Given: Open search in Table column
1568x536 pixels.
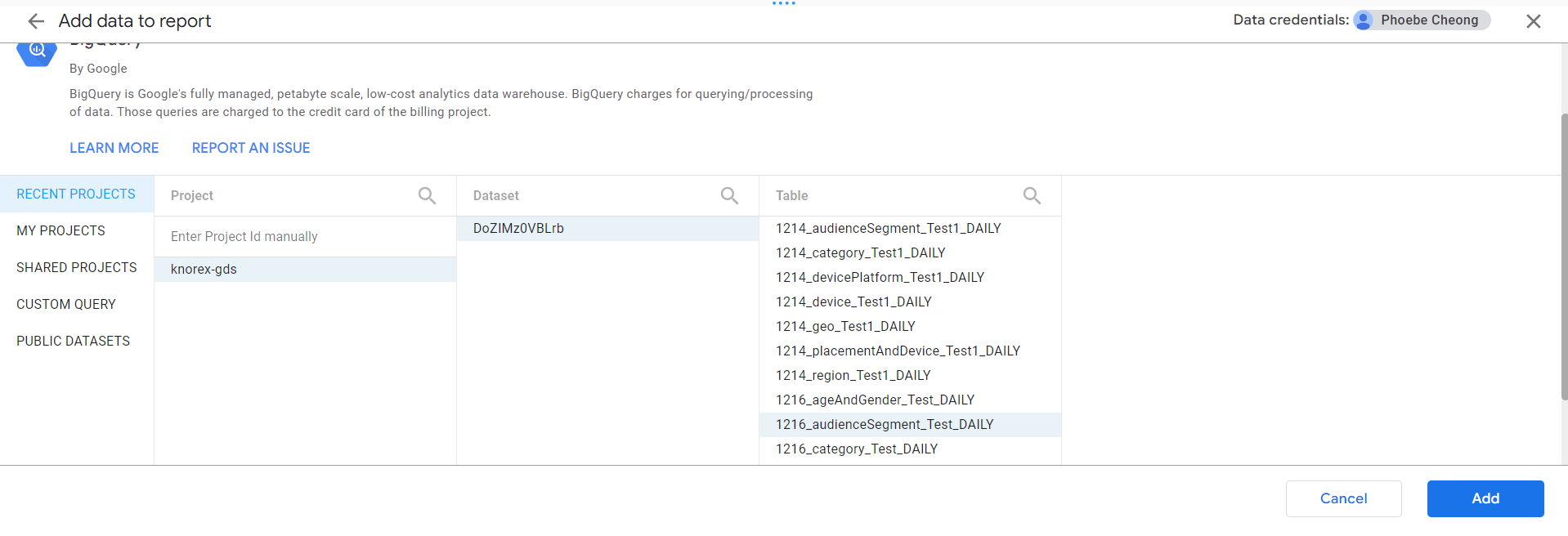Looking at the screenshot, I should [x=1032, y=195].
